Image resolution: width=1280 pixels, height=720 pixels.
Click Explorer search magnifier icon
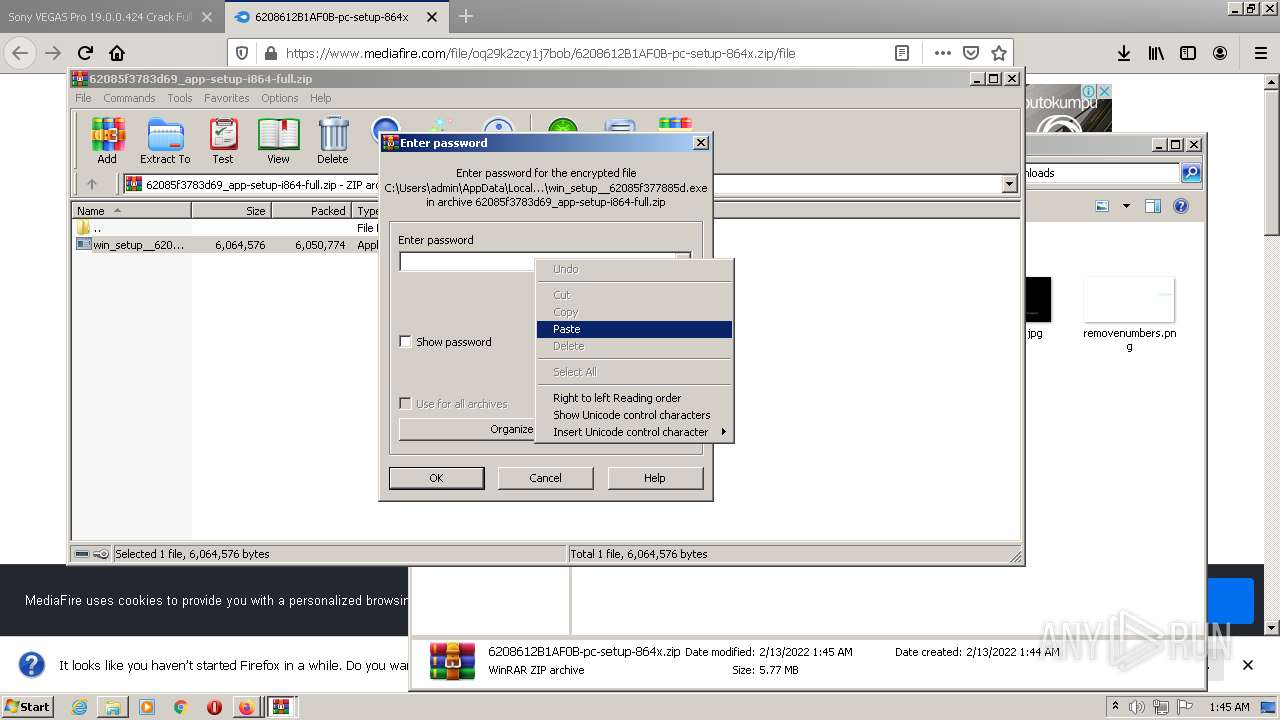point(1191,173)
